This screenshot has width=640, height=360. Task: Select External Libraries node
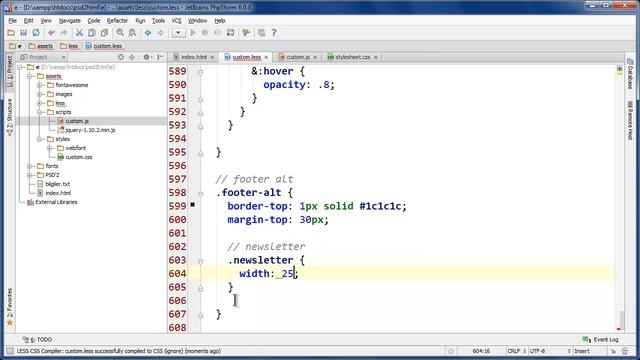[56, 202]
